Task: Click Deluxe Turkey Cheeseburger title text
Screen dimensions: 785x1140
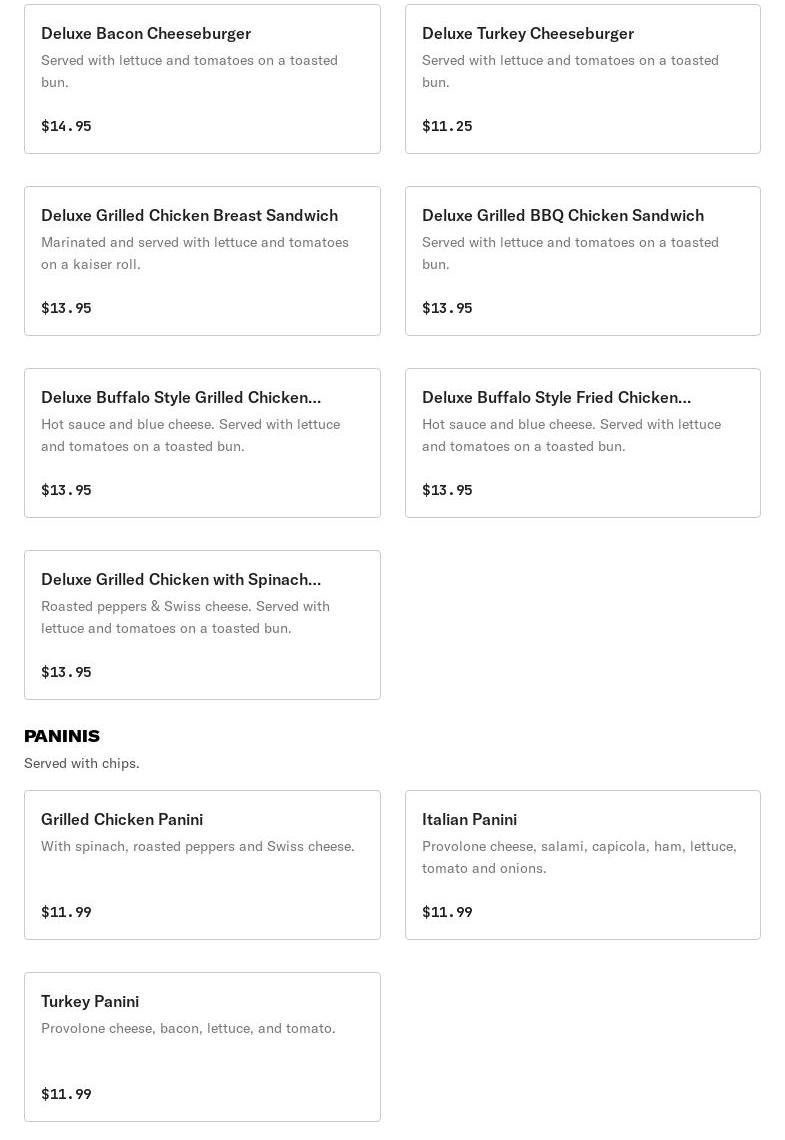Action: [528, 33]
